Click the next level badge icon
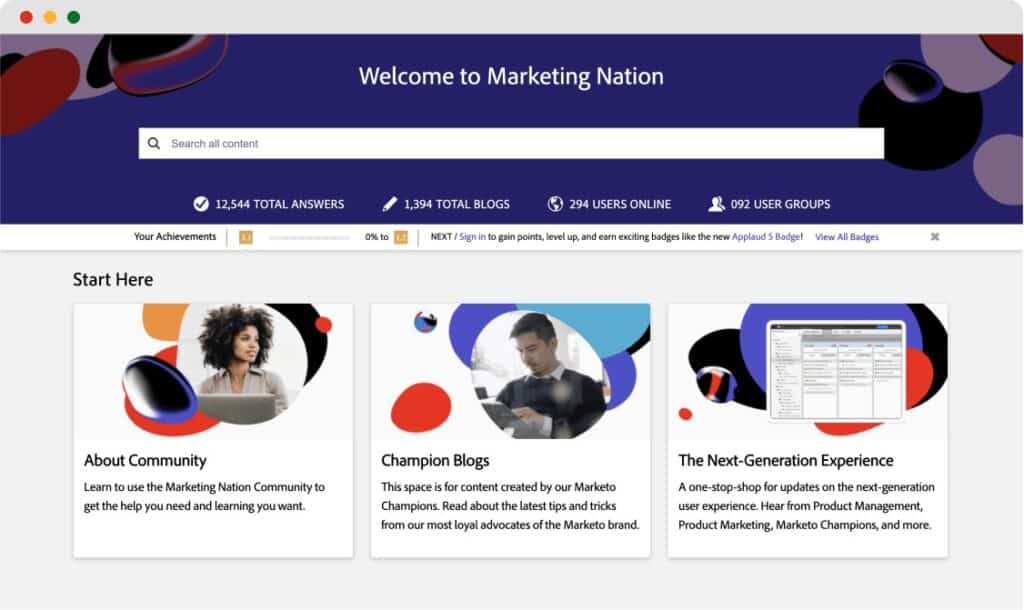Viewport: 1024px width, 610px height. 401,237
